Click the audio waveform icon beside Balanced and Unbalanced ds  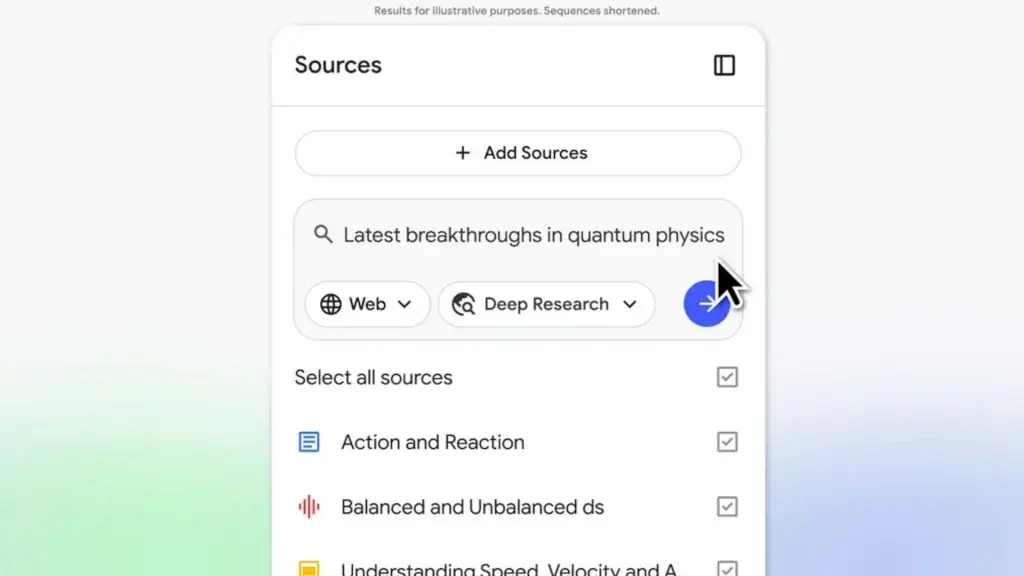[x=311, y=506]
